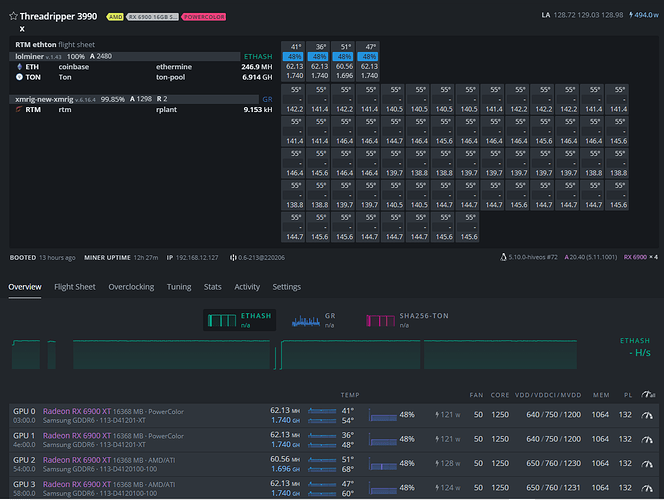Click the GR algorithm label on the xmrig row
Image resolution: width=664 pixels, height=500 pixels.
[267, 99]
